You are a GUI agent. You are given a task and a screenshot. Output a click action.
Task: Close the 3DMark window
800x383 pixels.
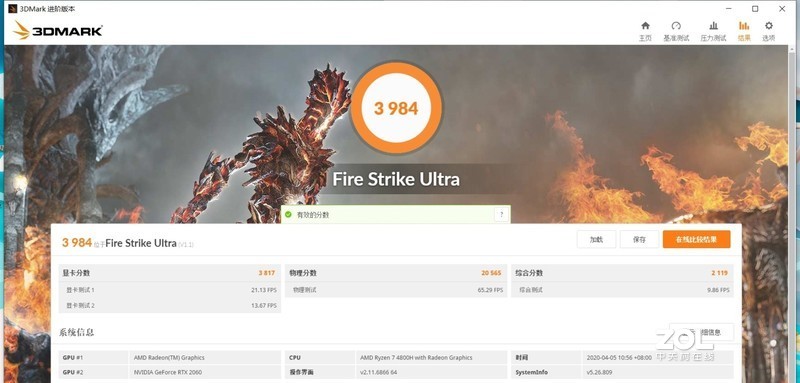pos(782,9)
